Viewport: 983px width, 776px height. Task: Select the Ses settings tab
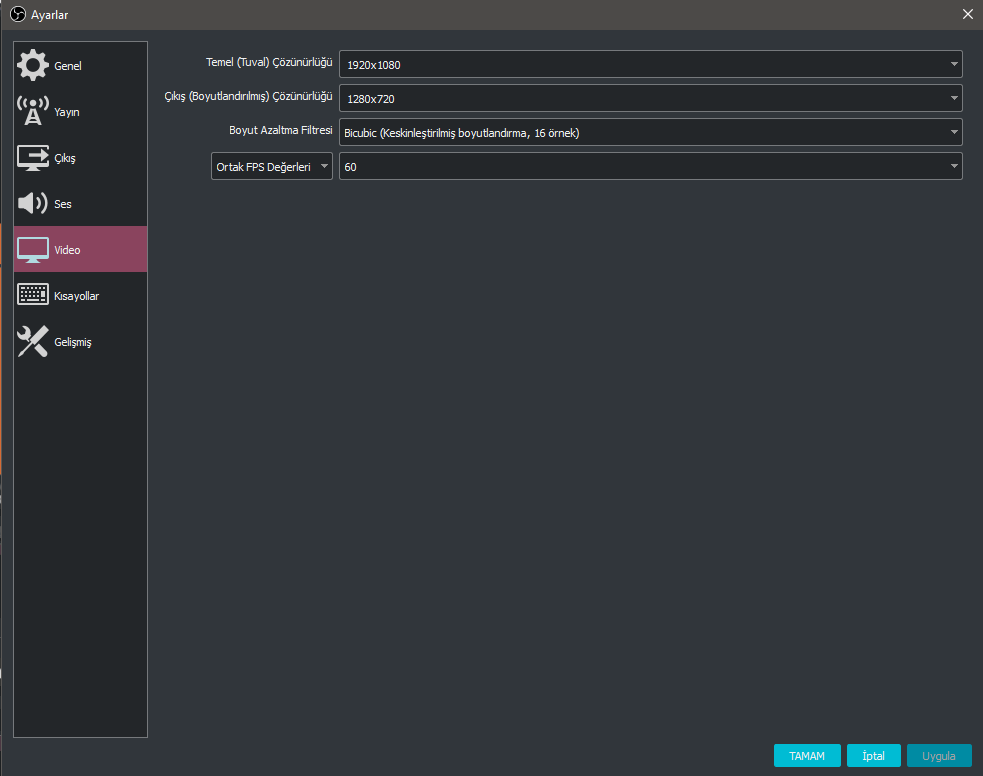80,204
